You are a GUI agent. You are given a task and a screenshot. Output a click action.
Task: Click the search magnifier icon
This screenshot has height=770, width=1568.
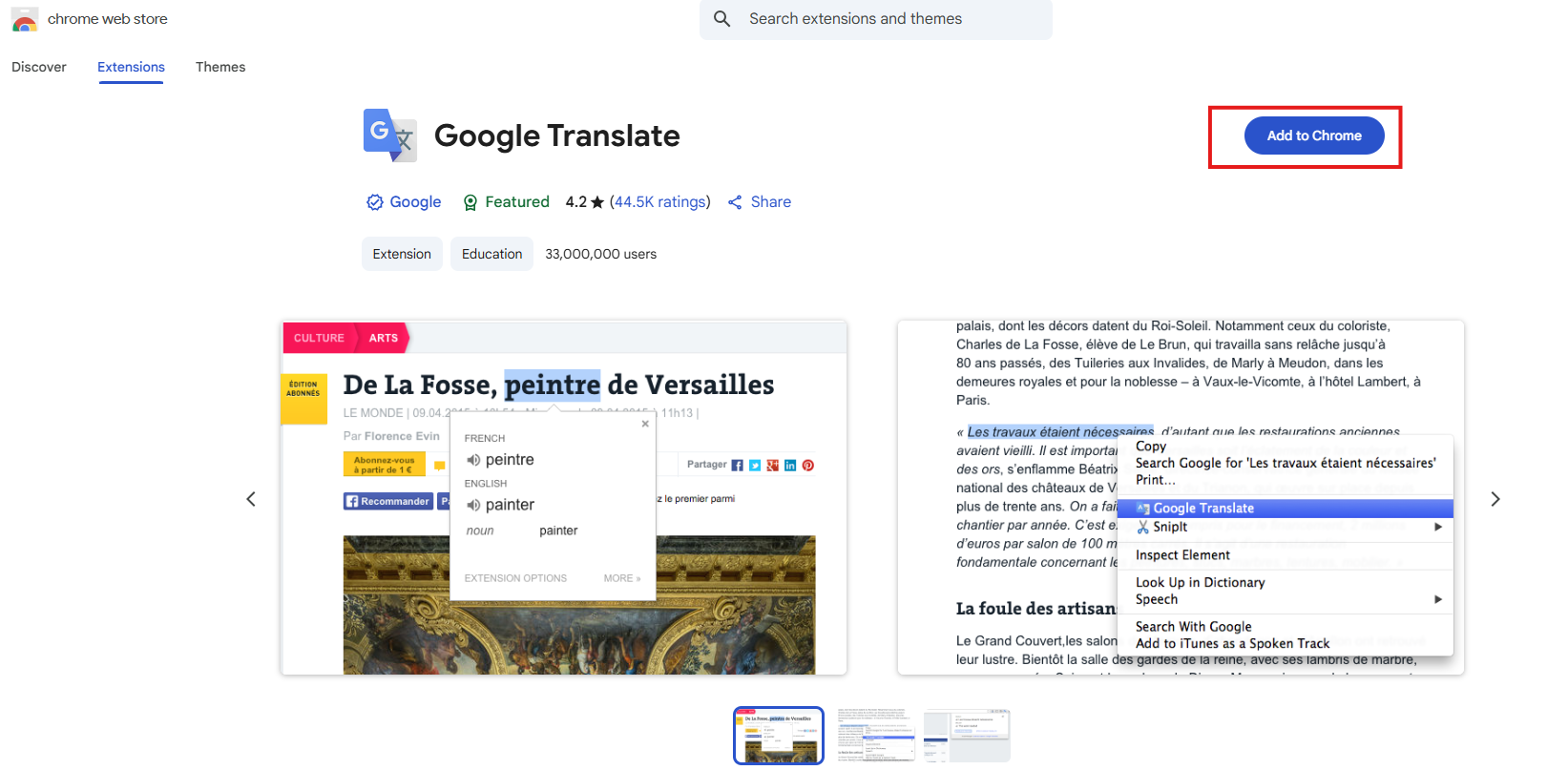pyautogui.click(x=722, y=19)
